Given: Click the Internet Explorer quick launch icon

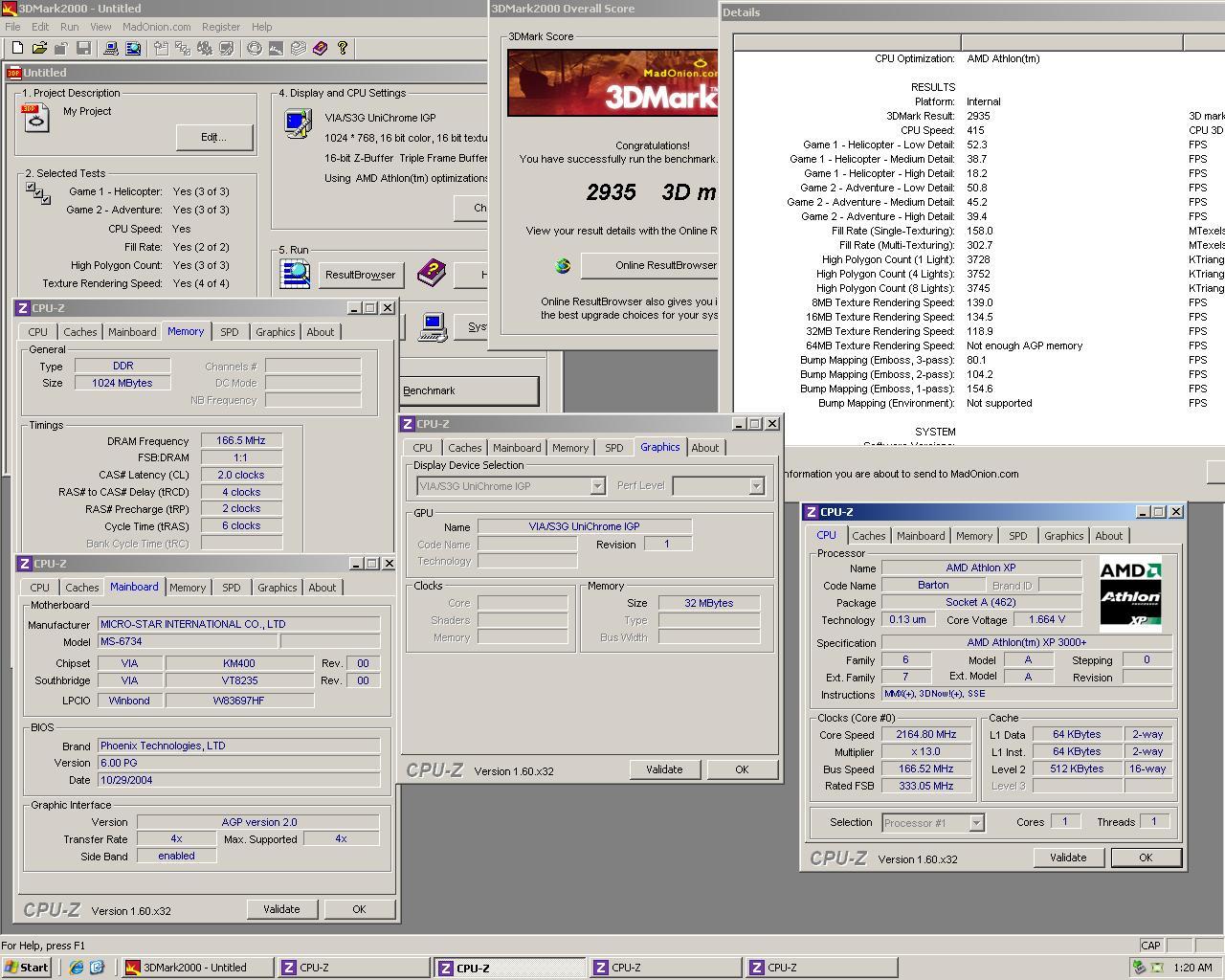Looking at the screenshot, I should (x=77, y=968).
